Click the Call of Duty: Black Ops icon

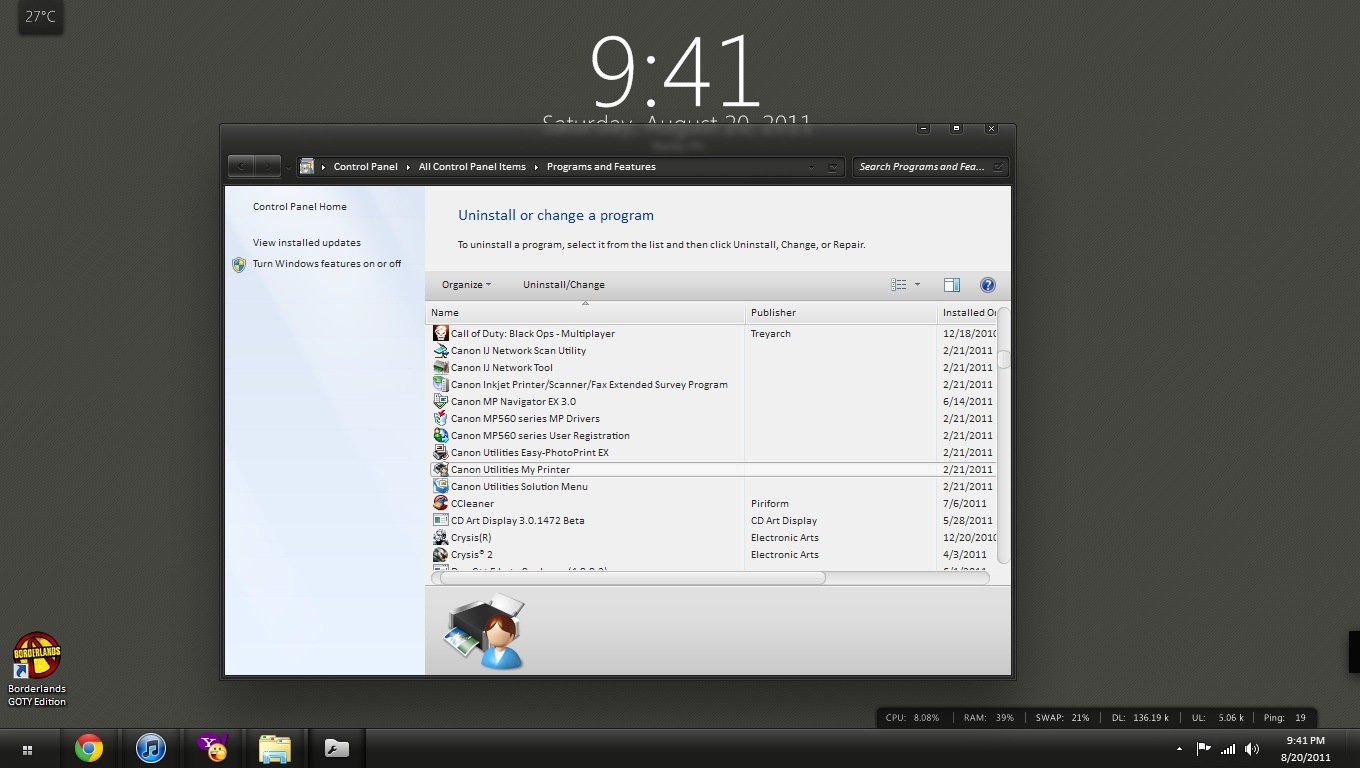(440, 333)
